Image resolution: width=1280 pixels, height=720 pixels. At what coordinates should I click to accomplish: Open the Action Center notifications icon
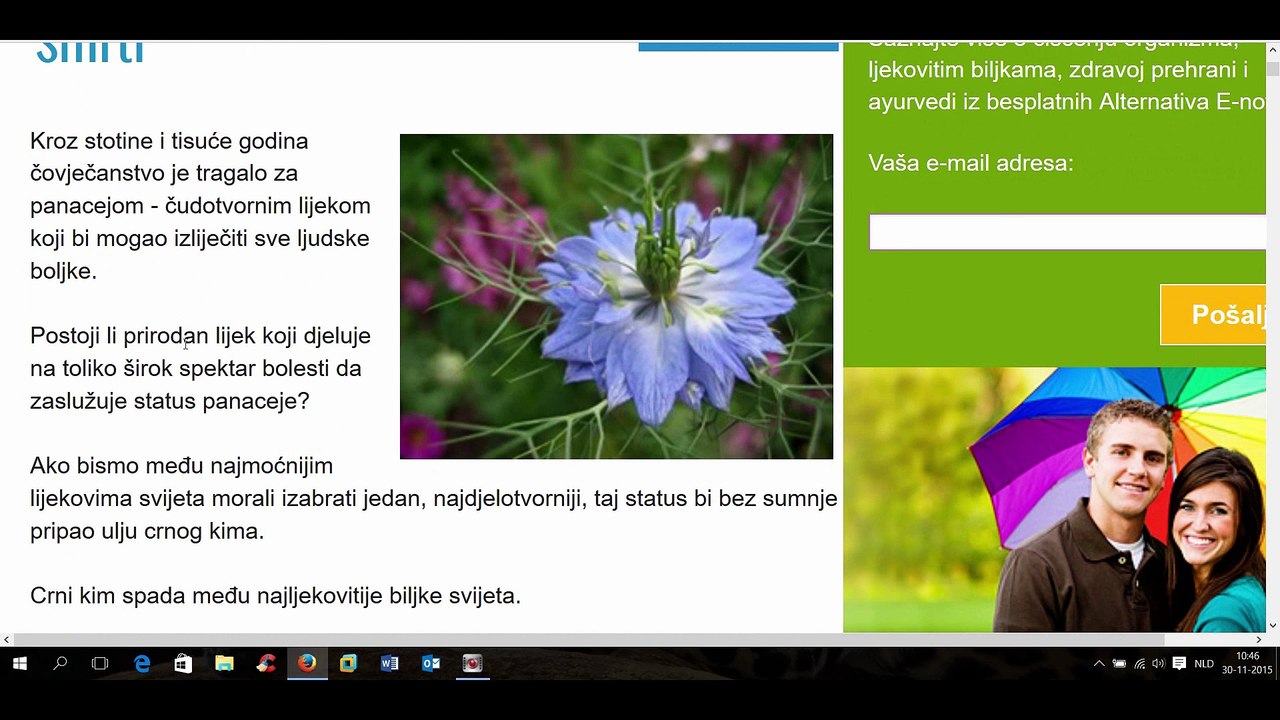(1179, 663)
